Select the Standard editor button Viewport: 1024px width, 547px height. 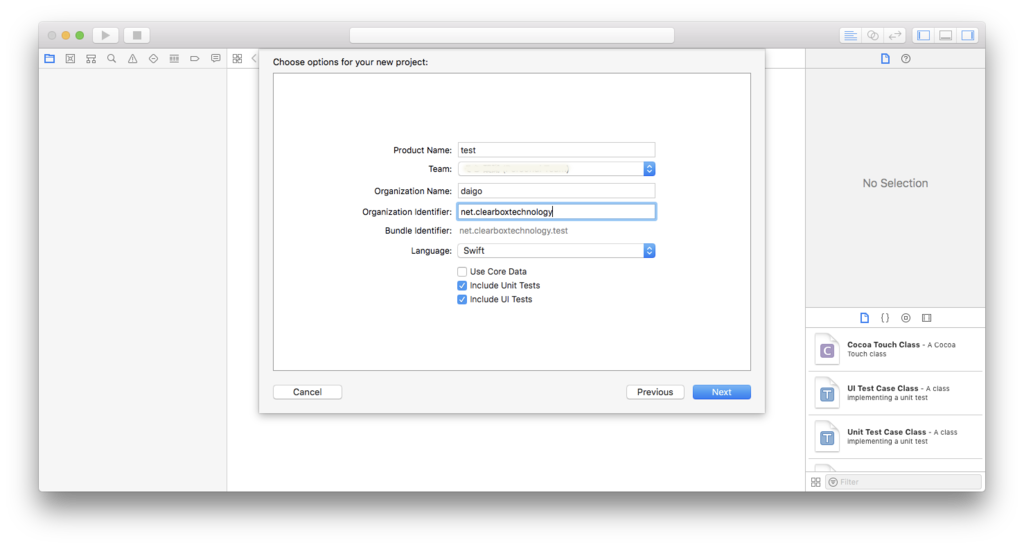click(850, 35)
